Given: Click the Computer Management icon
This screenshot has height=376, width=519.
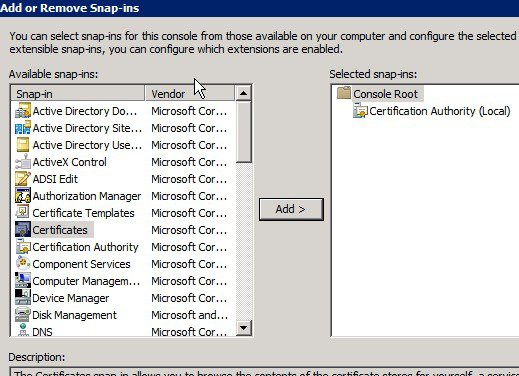Looking at the screenshot, I should click(x=23, y=281).
